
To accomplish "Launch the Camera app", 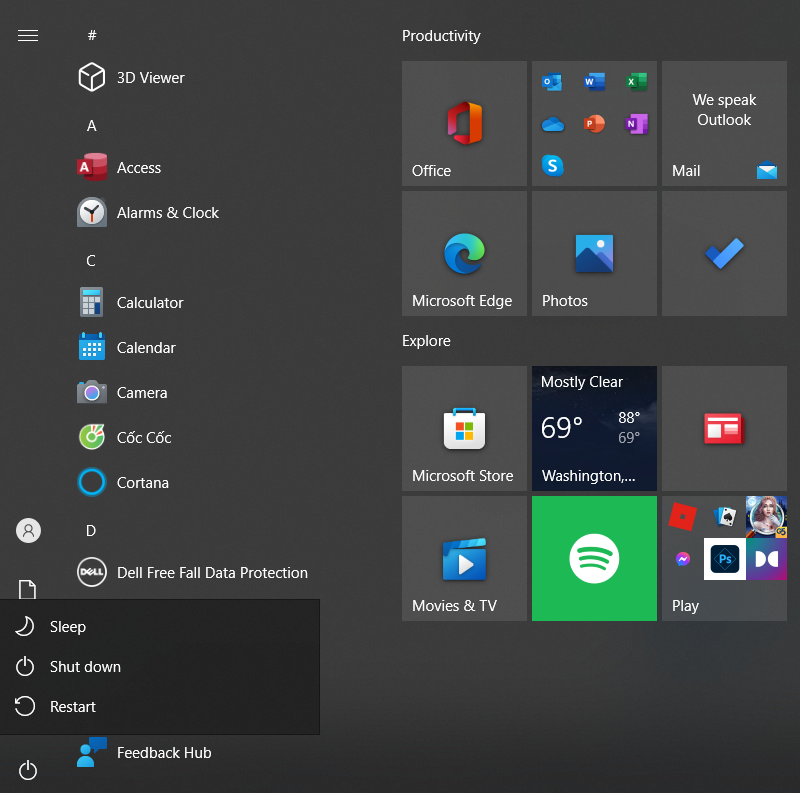I will point(194,392).
